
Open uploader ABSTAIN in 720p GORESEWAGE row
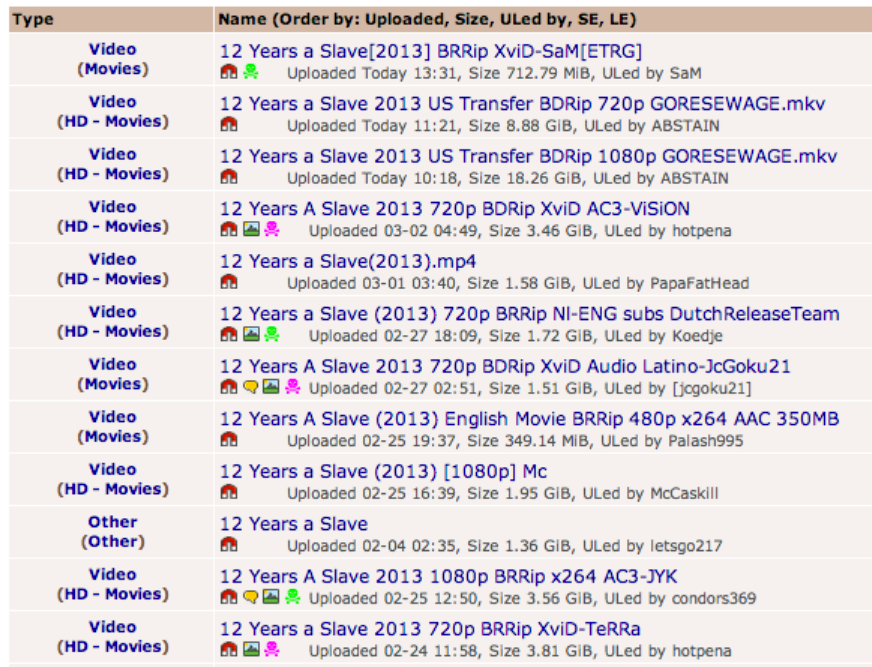point(686,126)
